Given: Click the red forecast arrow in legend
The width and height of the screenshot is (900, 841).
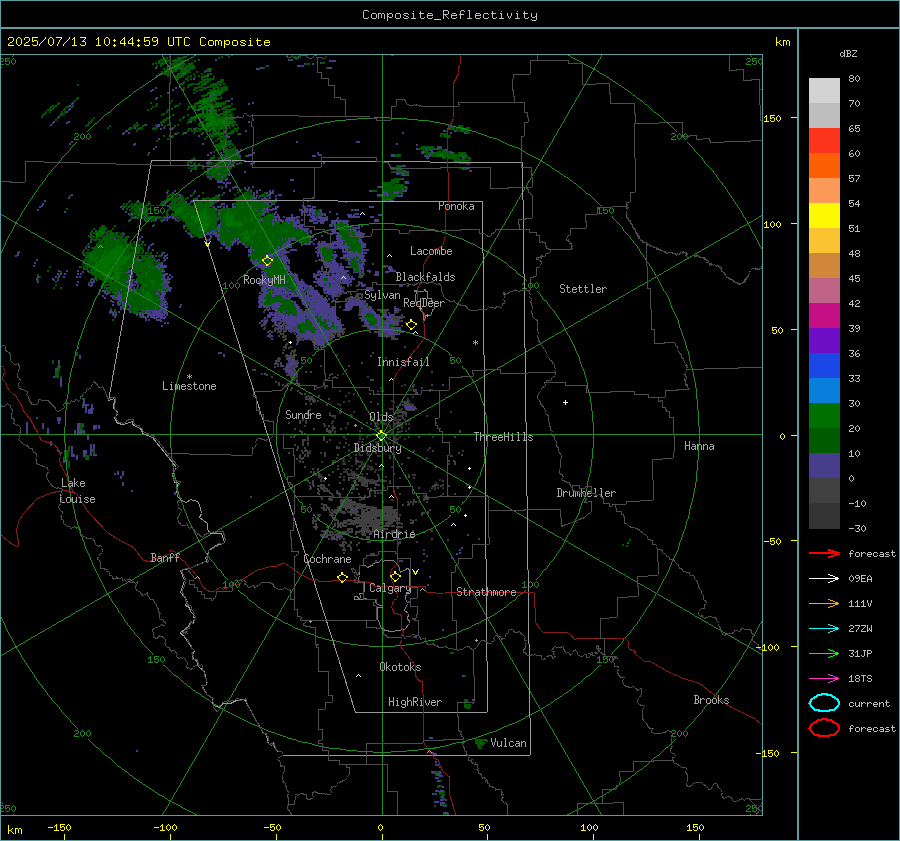Looking at the screenshot, I should pos(824,553).
